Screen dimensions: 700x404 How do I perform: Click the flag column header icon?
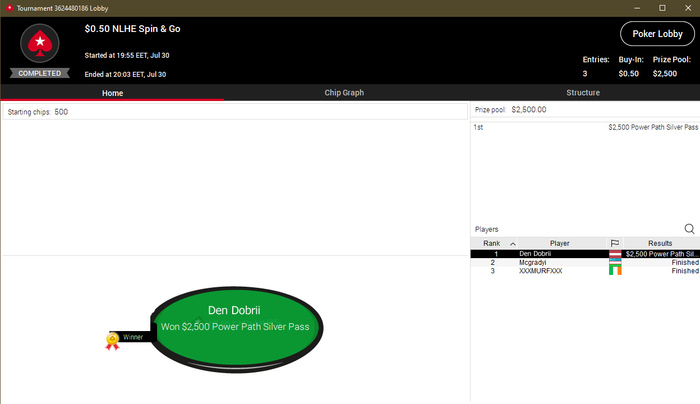(615, 243)
